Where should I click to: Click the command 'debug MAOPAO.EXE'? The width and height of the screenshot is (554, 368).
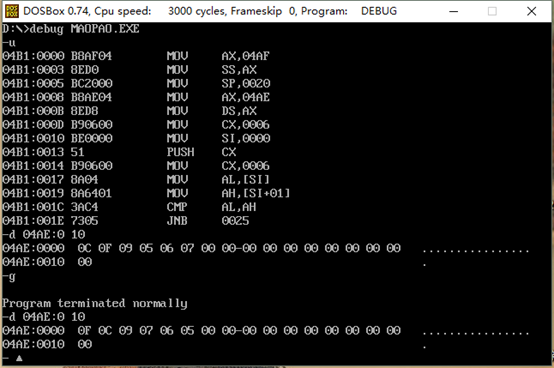(x=84, y=29)
